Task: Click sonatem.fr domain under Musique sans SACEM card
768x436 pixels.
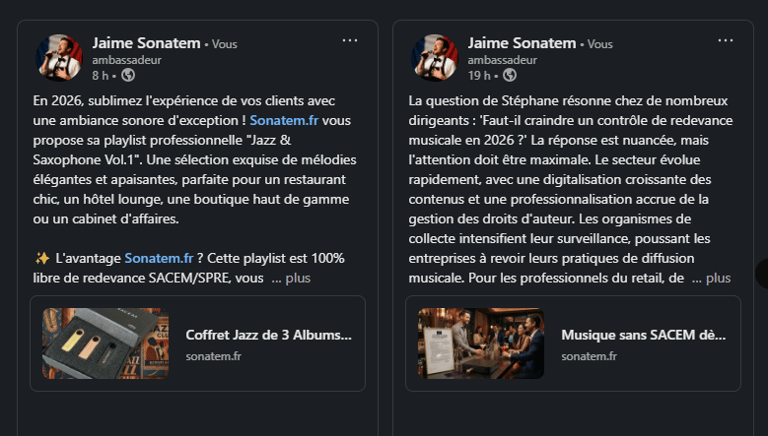Action: (589, 356)
